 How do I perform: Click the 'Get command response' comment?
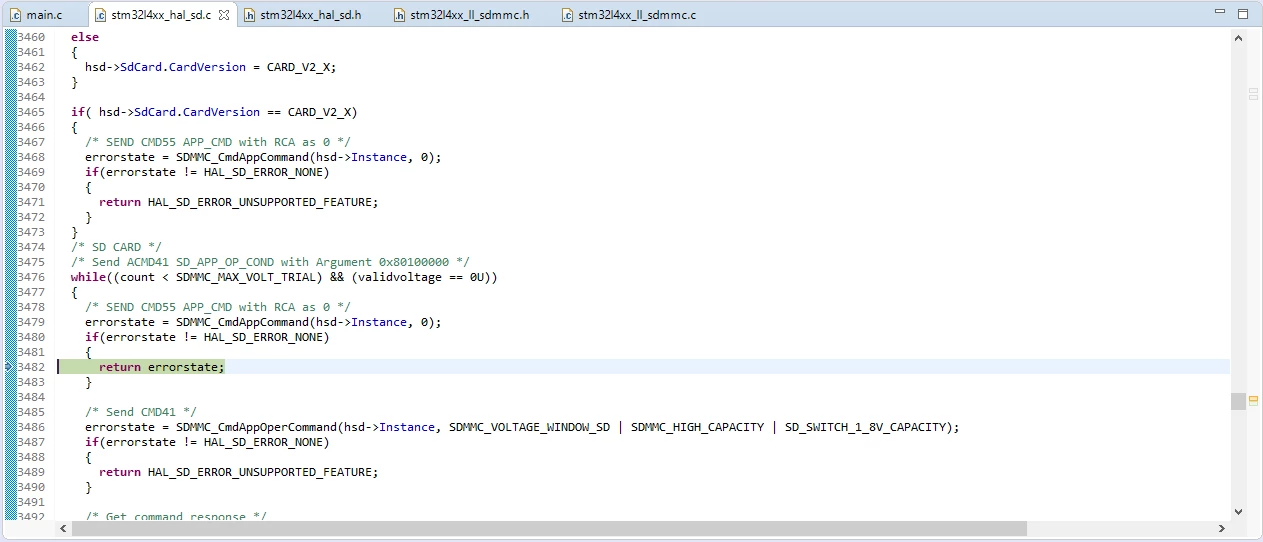click(x=176, y=517)
